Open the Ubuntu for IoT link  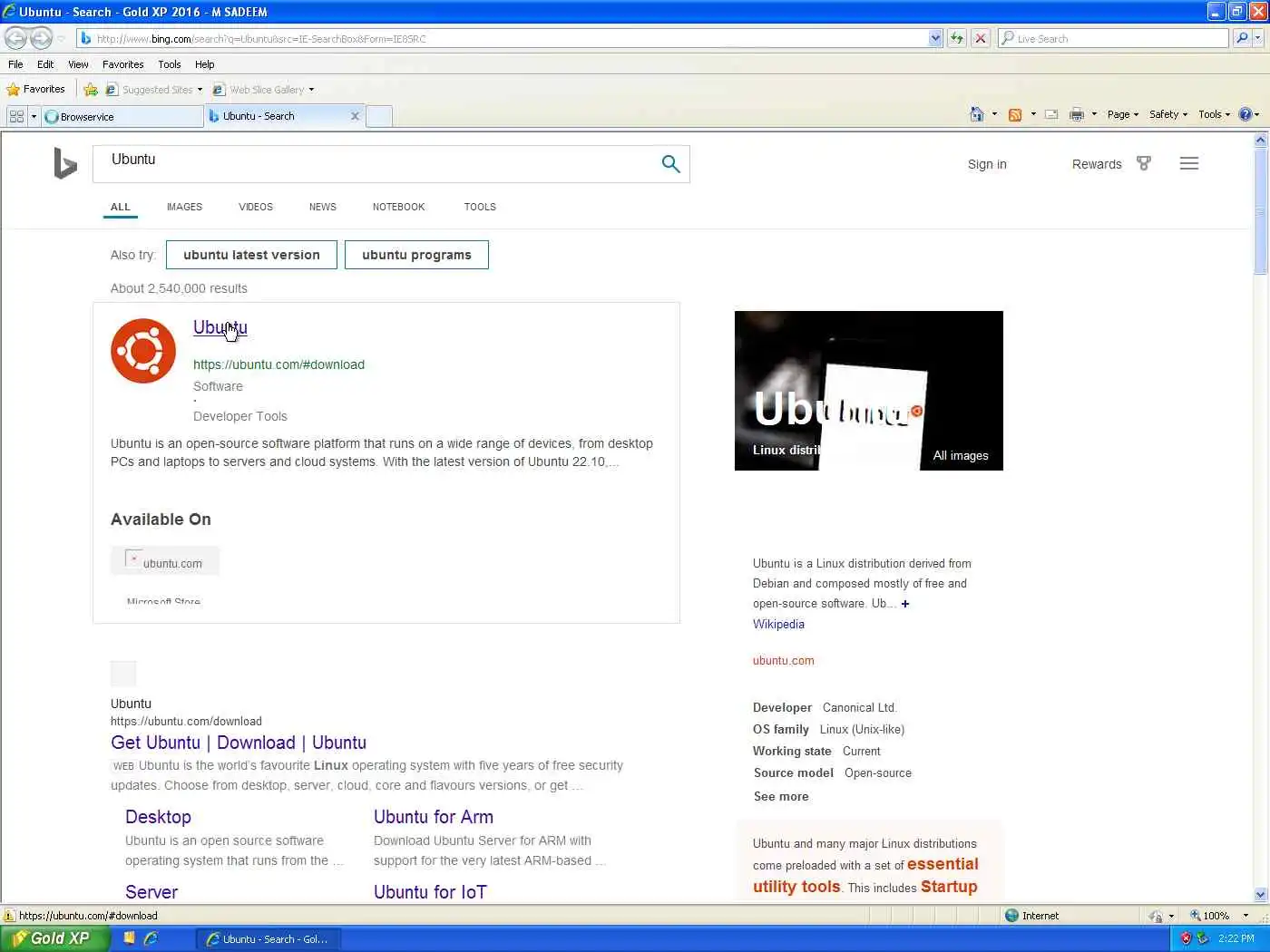(430, 892)
